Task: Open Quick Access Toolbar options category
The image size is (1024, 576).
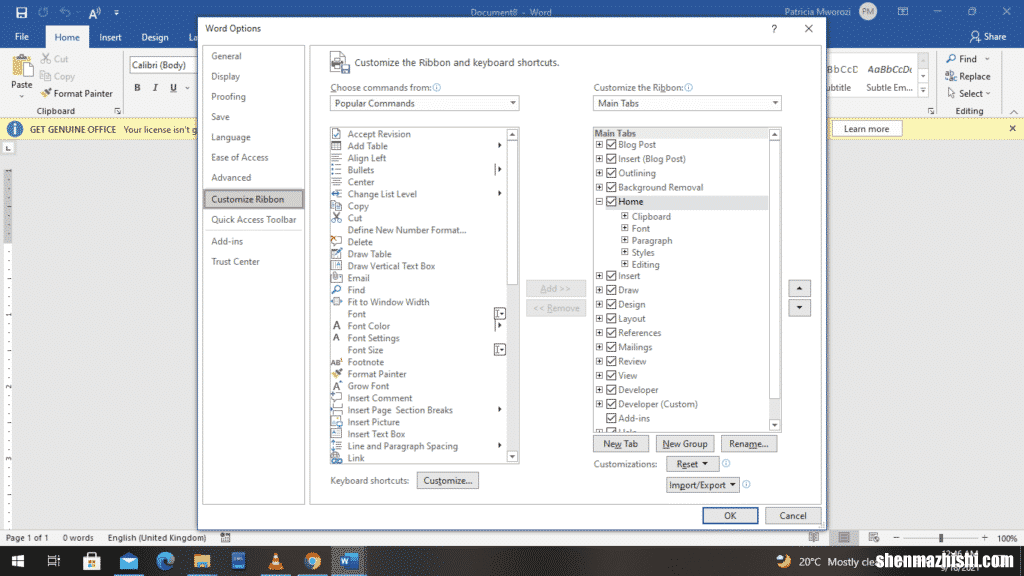Action: click(x=253, y=220)
